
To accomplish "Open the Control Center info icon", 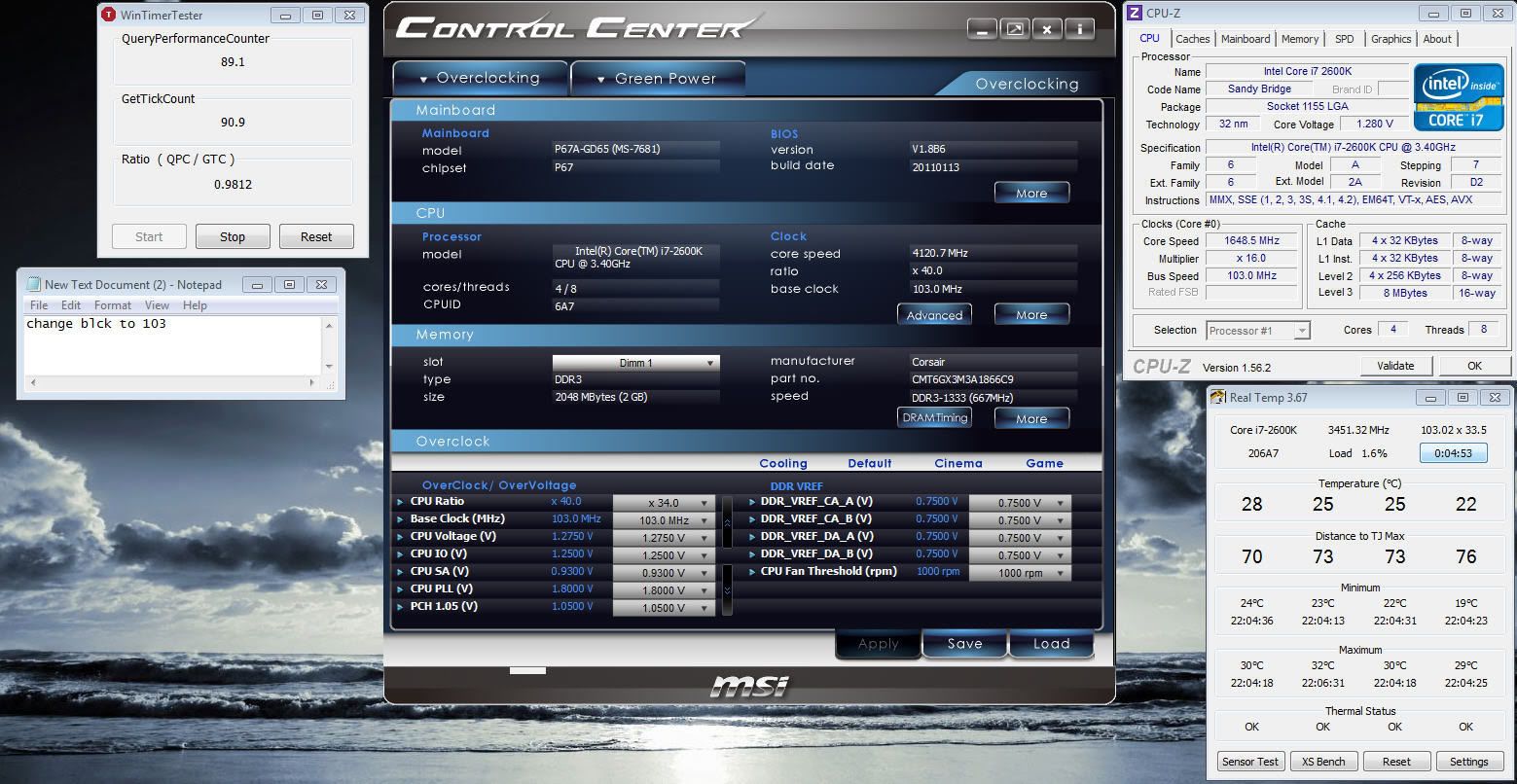I will coord(1079,29).
